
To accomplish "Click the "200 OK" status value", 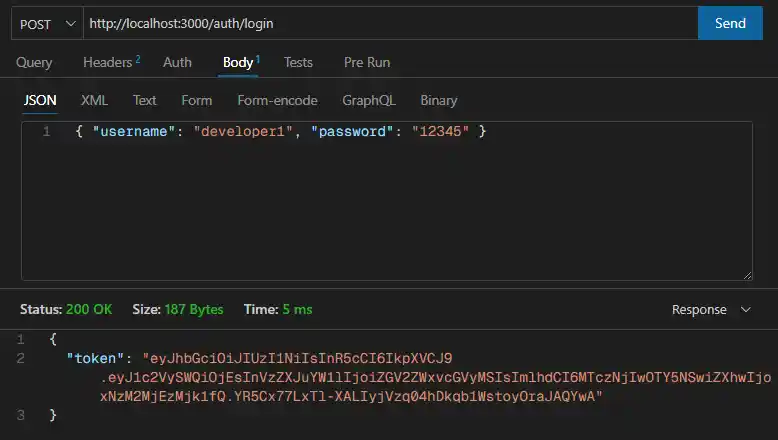I will 89,310.
